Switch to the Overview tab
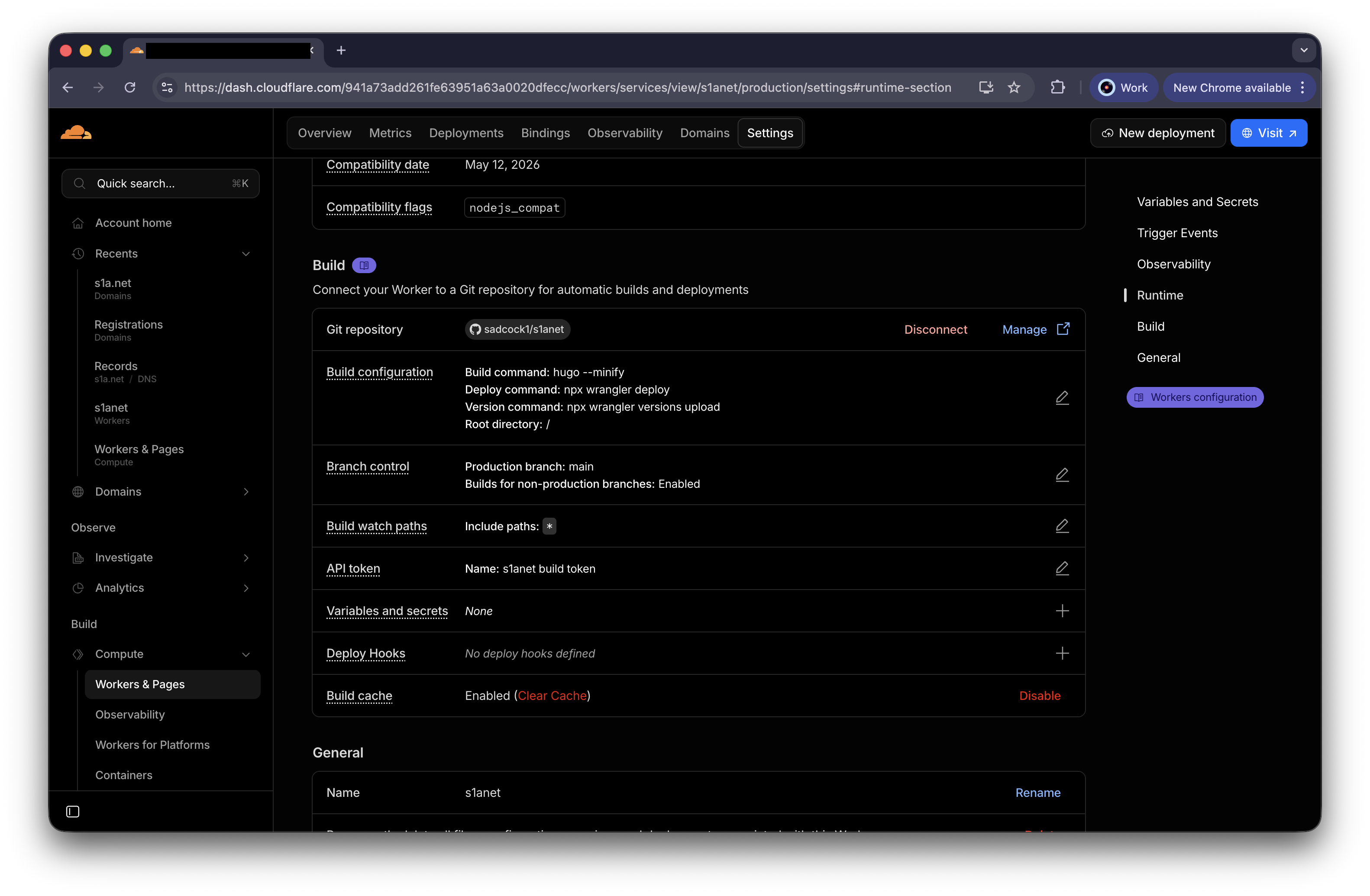This screenshot has height=896, width=1370. point(324,133)
